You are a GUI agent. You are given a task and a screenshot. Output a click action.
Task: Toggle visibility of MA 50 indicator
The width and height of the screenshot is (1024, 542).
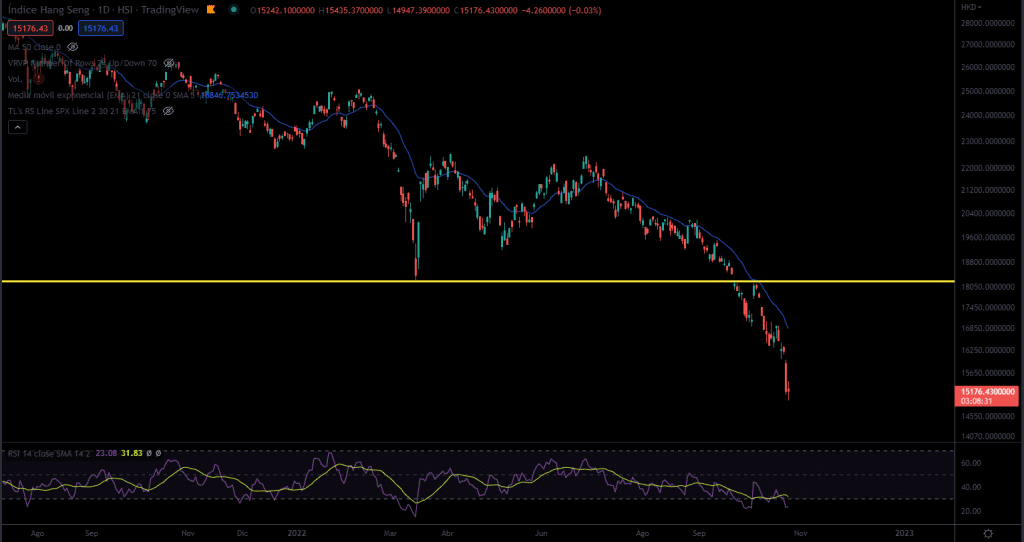tap(73, 47)
